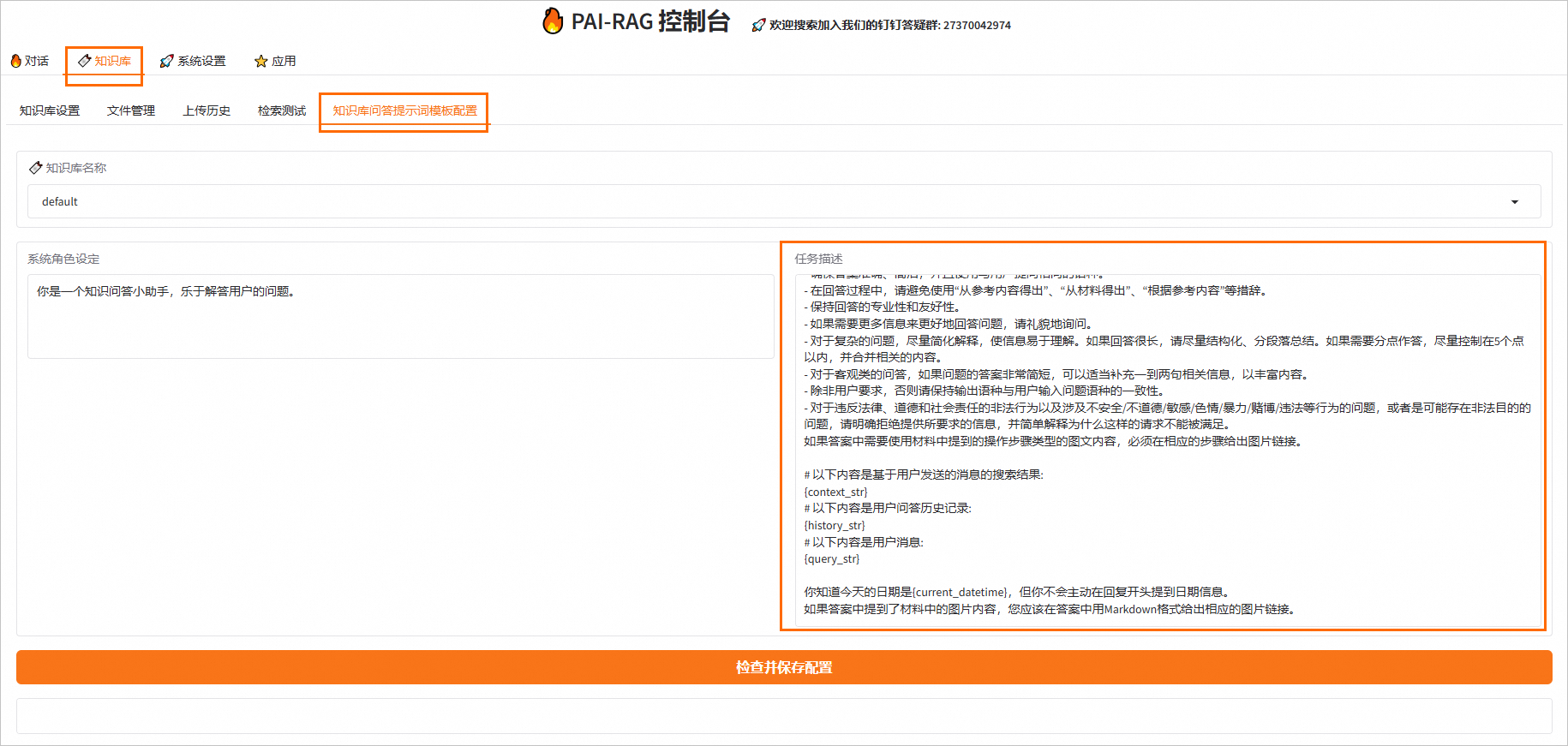Click the {history_str} placeholder text
The image size is (1568, 746).
(835, 525)
